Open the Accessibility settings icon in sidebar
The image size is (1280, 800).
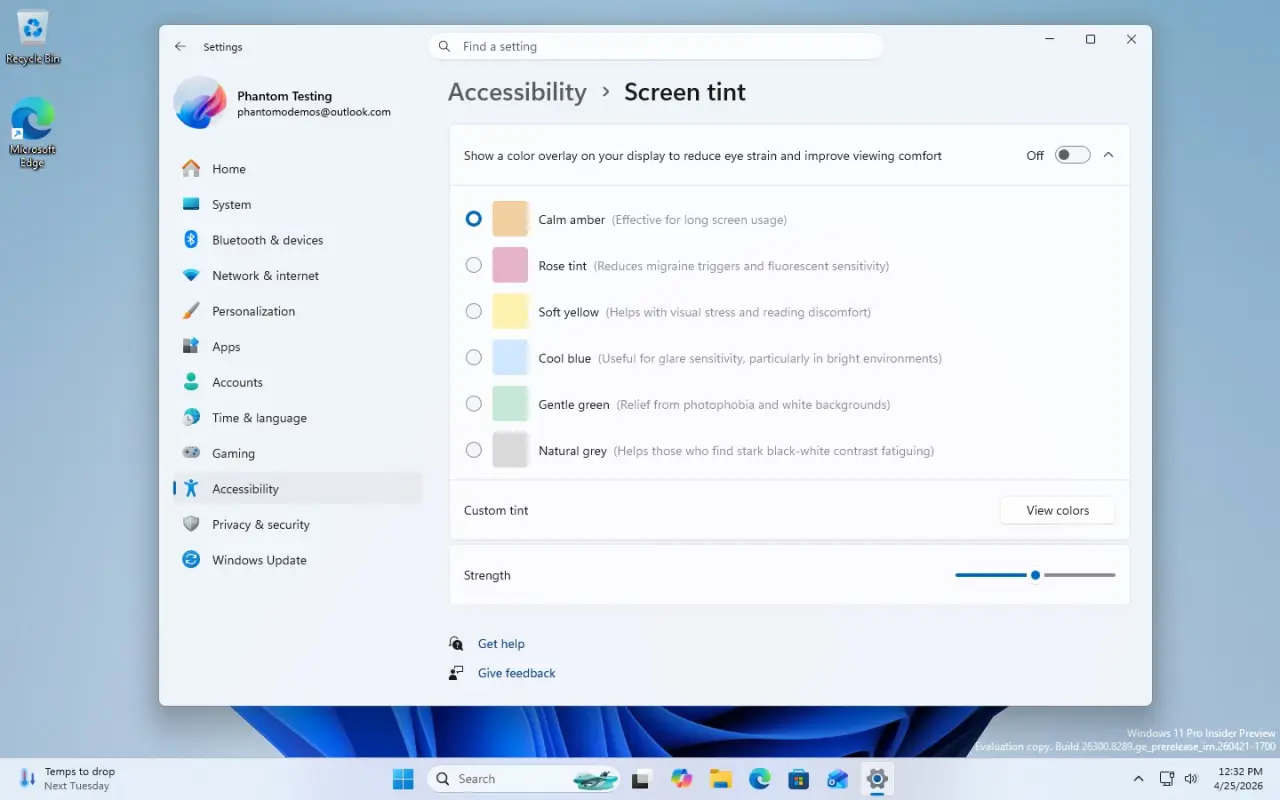coord(190,489)
